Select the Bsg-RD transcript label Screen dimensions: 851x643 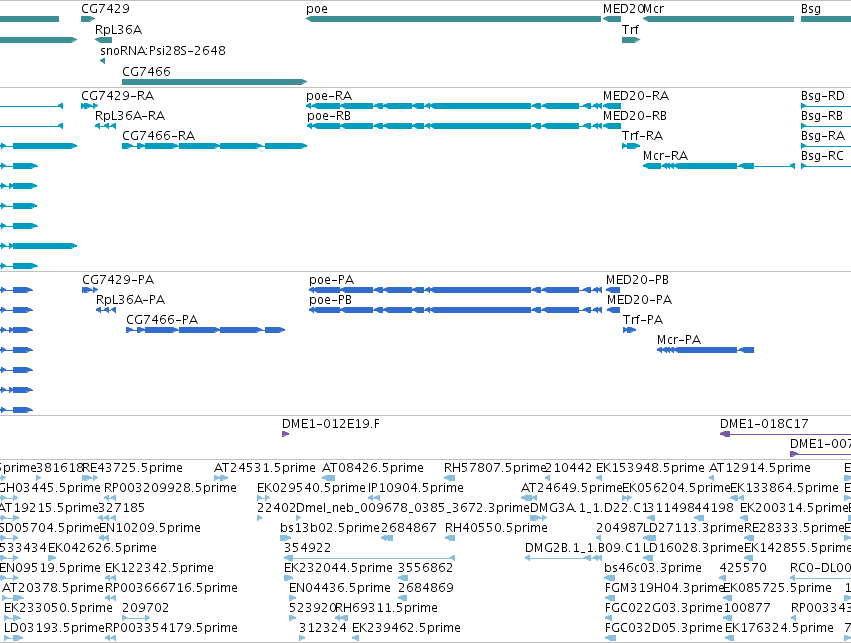tap(823, 96)
